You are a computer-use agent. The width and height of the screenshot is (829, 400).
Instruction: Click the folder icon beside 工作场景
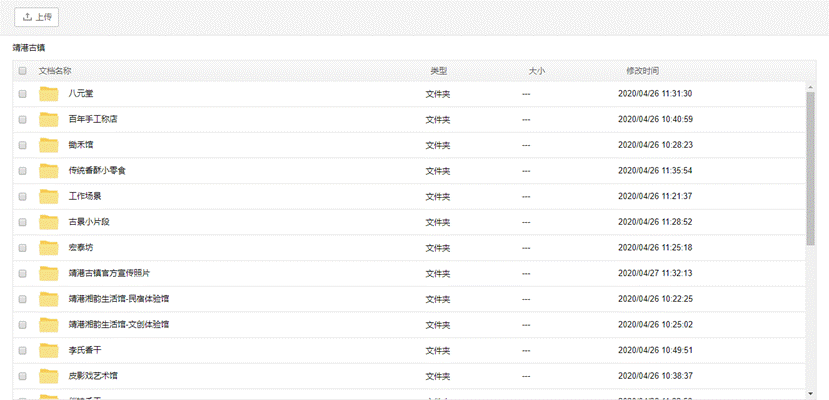coord(49,197)
